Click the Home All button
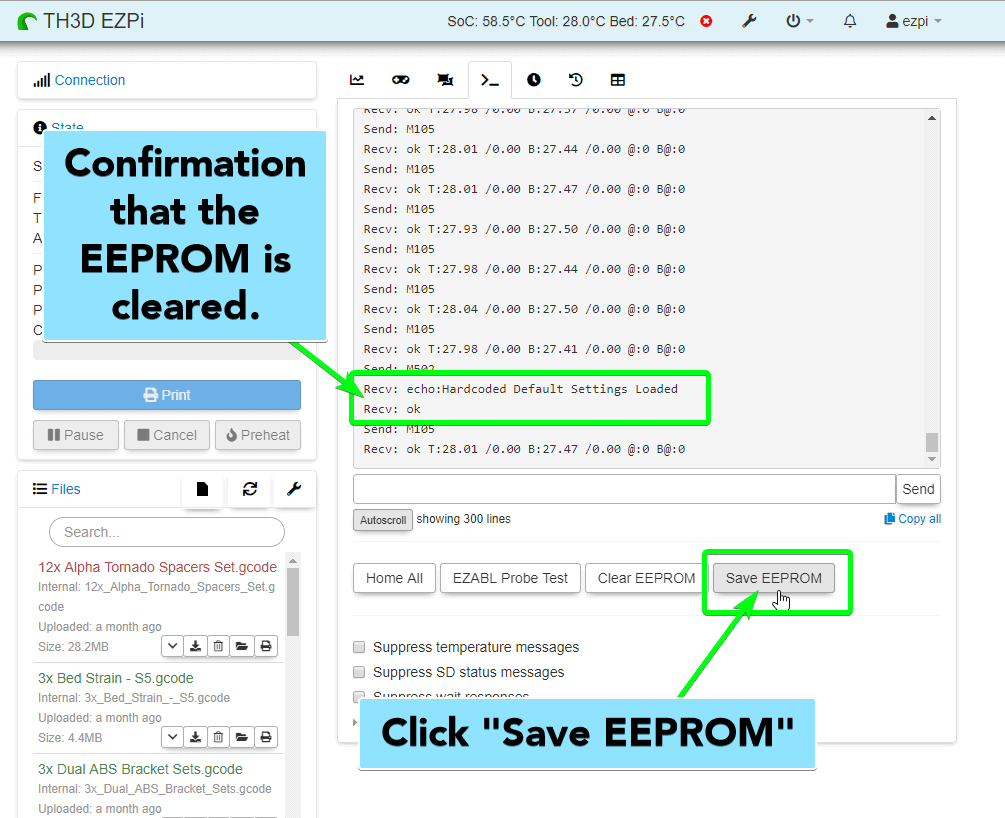The image size is (1005, 818). pos(394,578)
